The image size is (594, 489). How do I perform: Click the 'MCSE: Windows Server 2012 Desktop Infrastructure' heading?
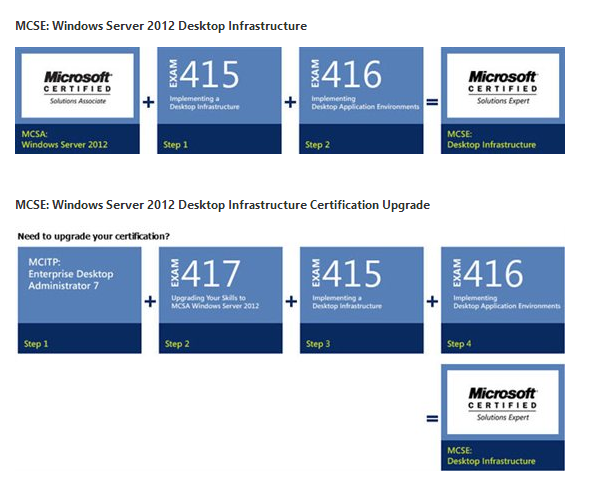point(161,26)
